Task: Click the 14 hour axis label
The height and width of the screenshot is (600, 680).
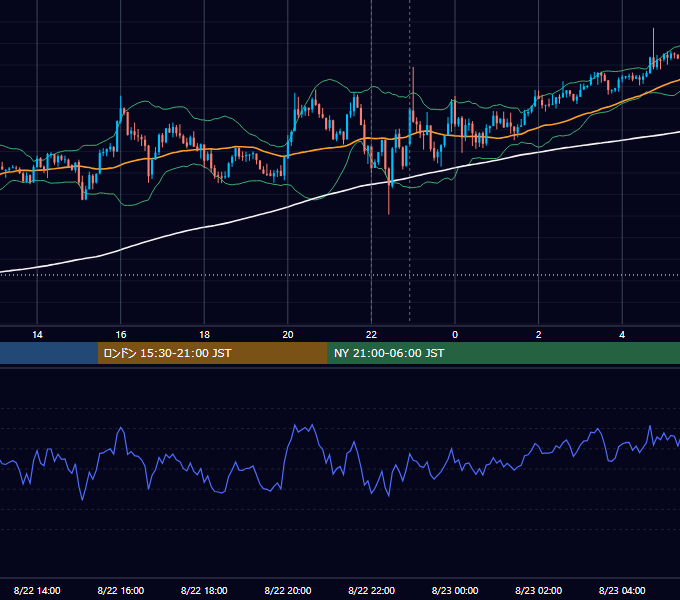Action: pos(37,335)
